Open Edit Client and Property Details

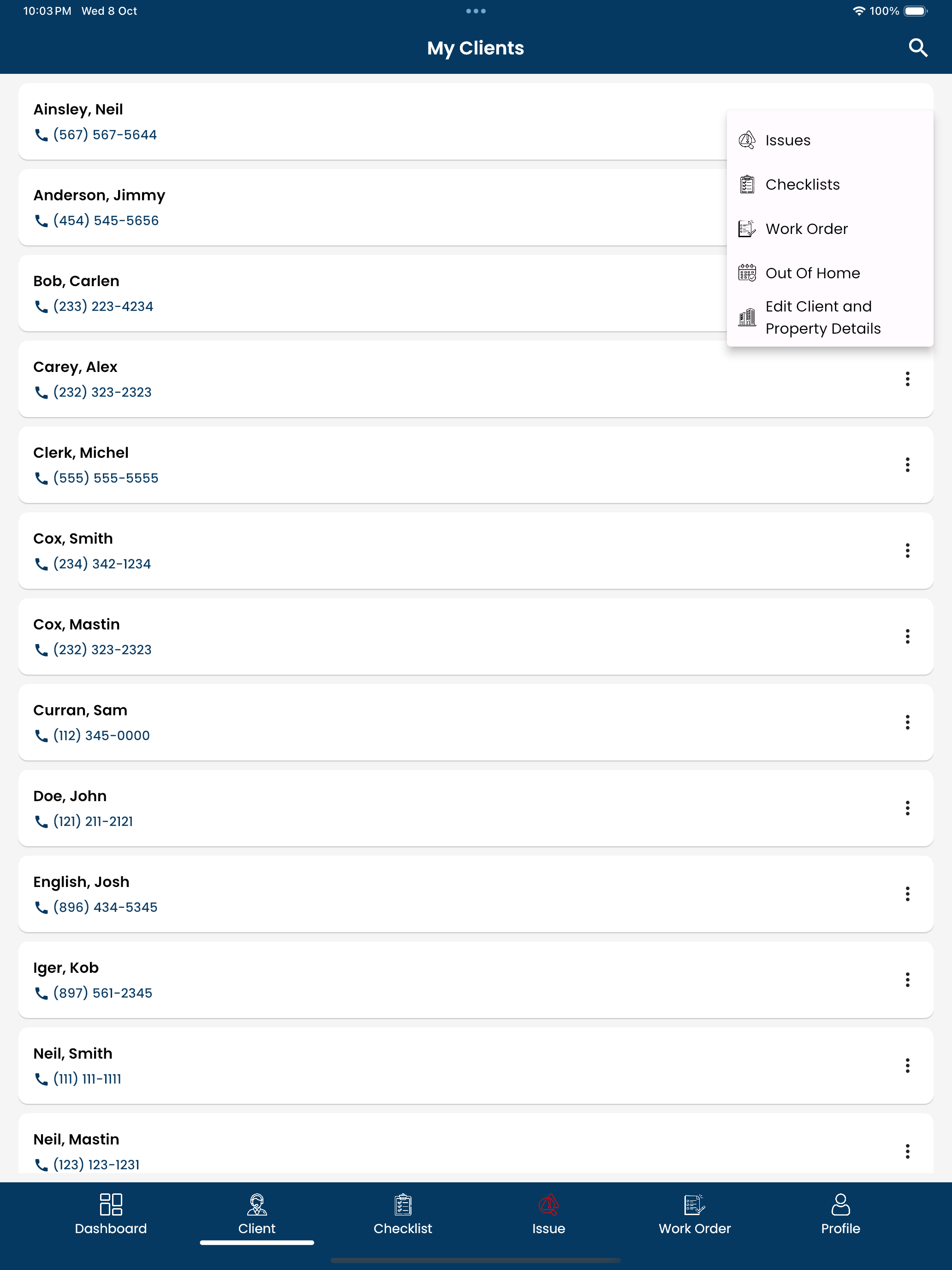(830, 317)
